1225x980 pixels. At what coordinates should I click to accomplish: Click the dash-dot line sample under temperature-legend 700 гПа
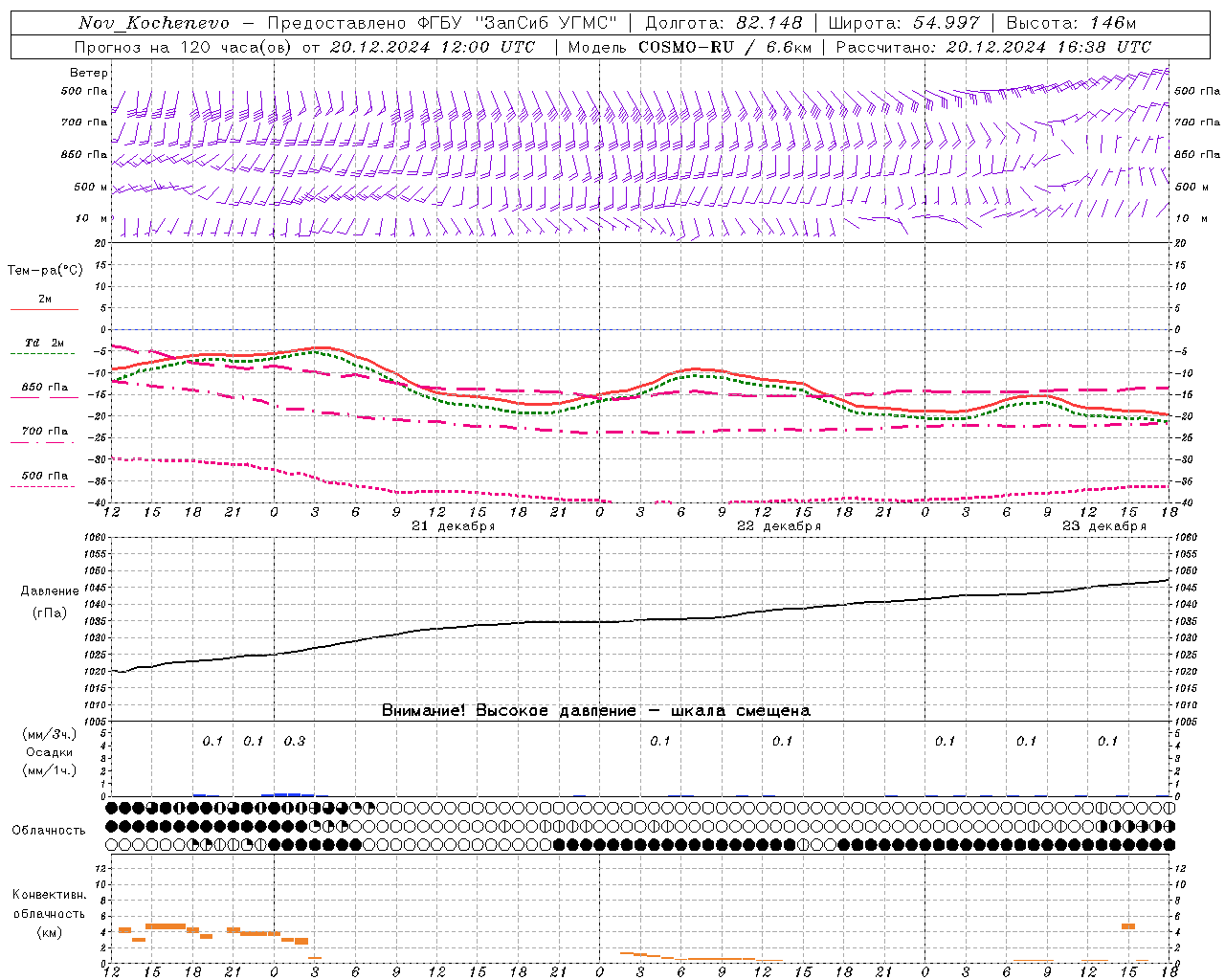[42, 442]
